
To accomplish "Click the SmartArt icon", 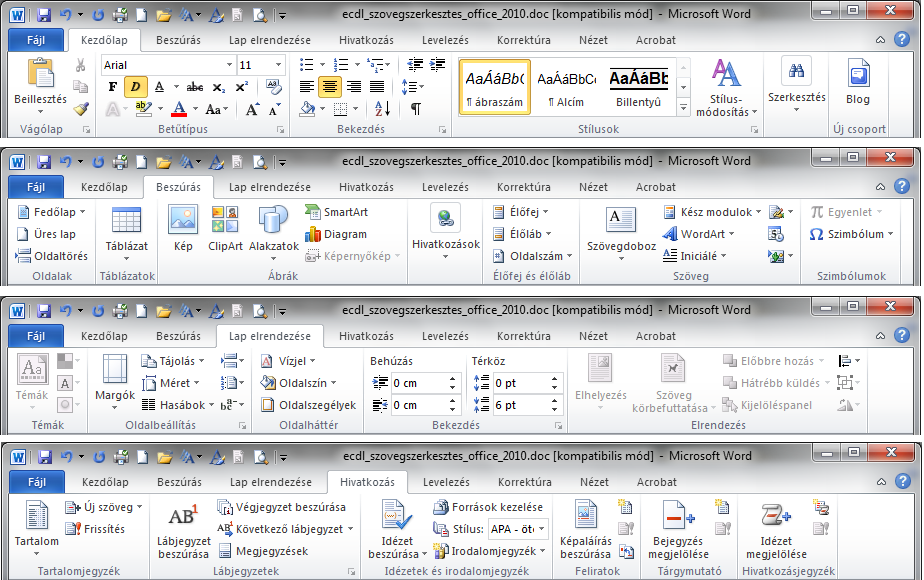I will tap(312, 211).
